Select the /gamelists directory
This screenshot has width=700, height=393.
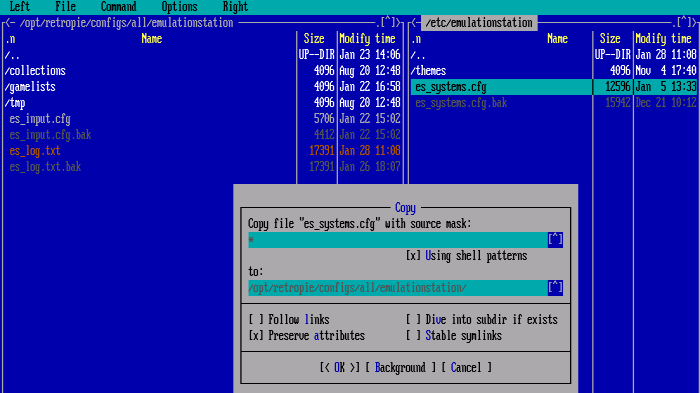(150, 87)
